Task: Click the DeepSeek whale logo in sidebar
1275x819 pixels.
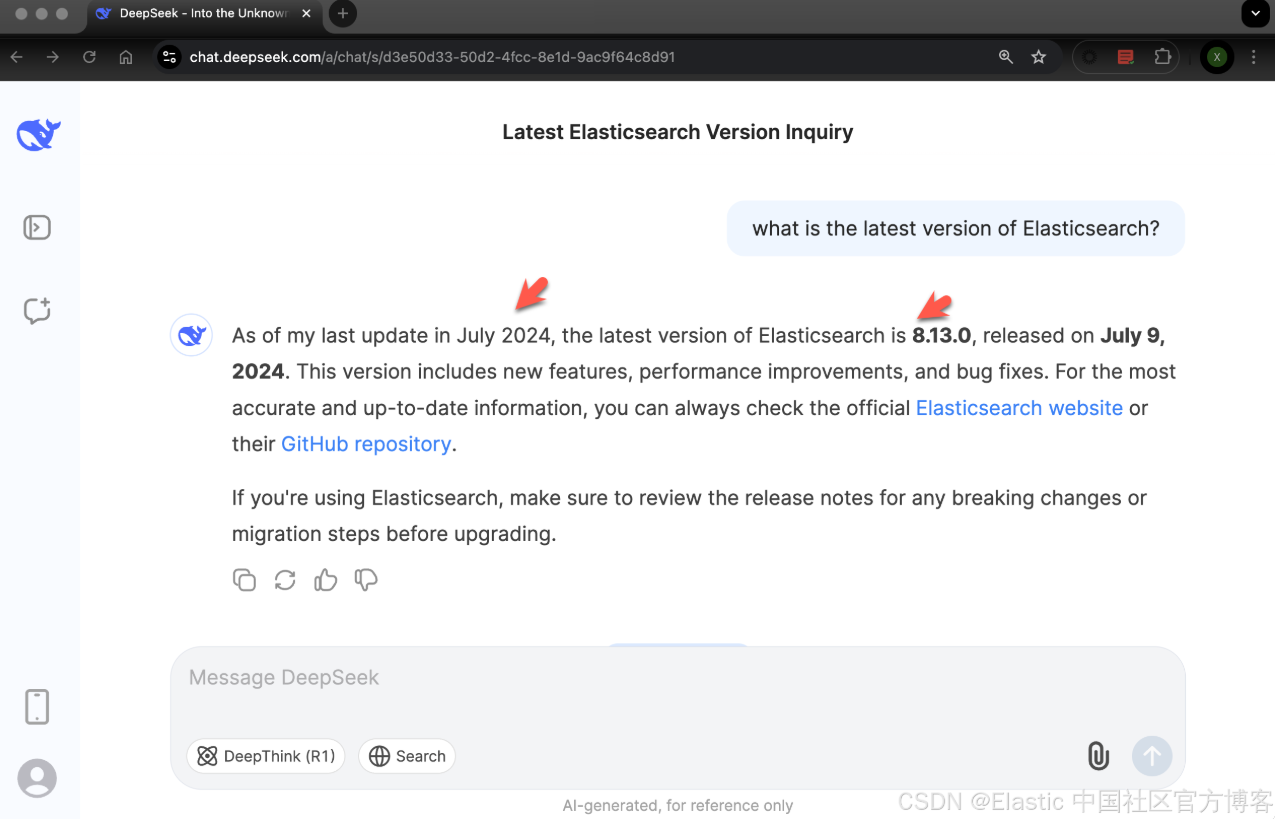Action: (38, 134)
